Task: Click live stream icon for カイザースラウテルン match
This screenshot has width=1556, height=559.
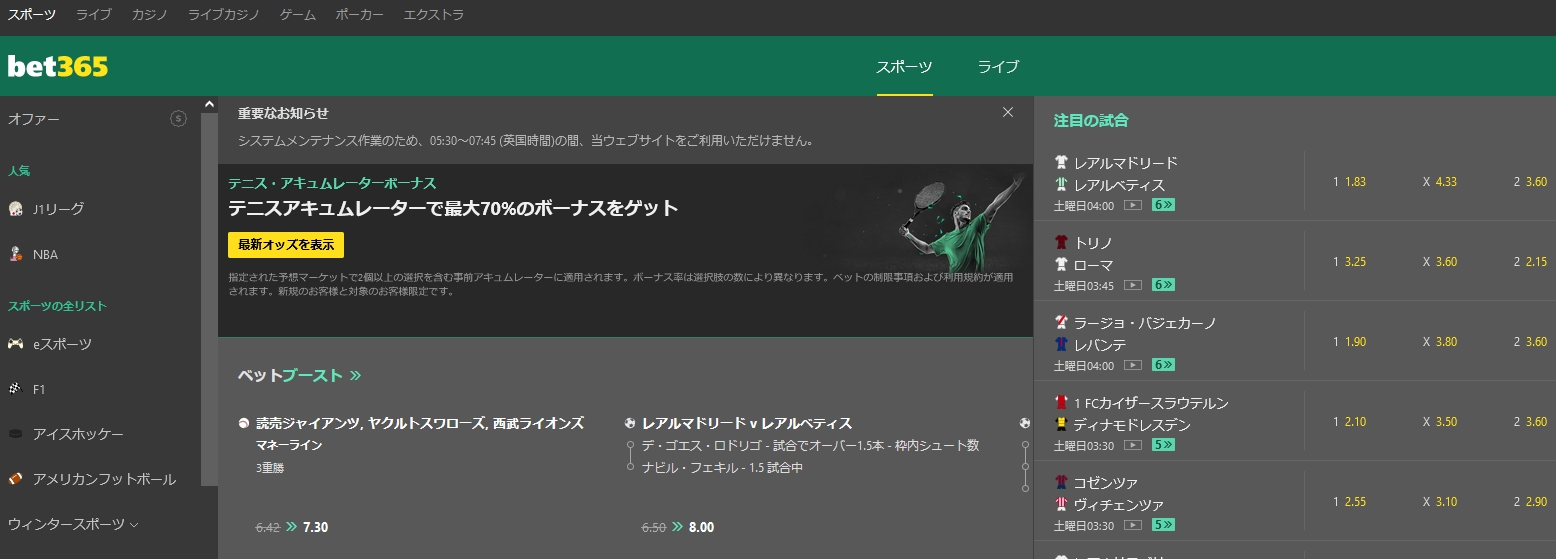Action: (1133, 445)
